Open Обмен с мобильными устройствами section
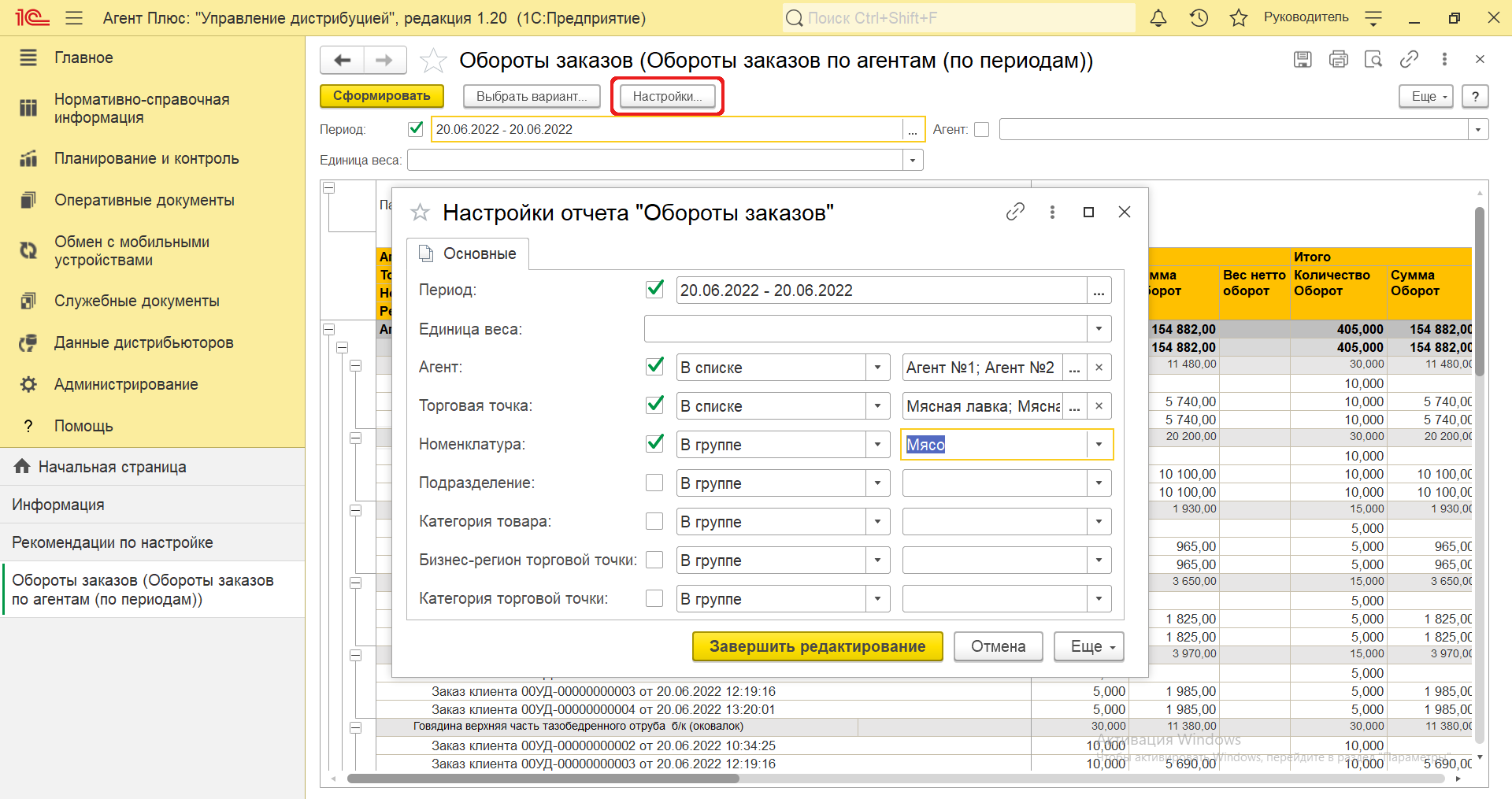Viewport: 1512px width, 799px height. 152,251
